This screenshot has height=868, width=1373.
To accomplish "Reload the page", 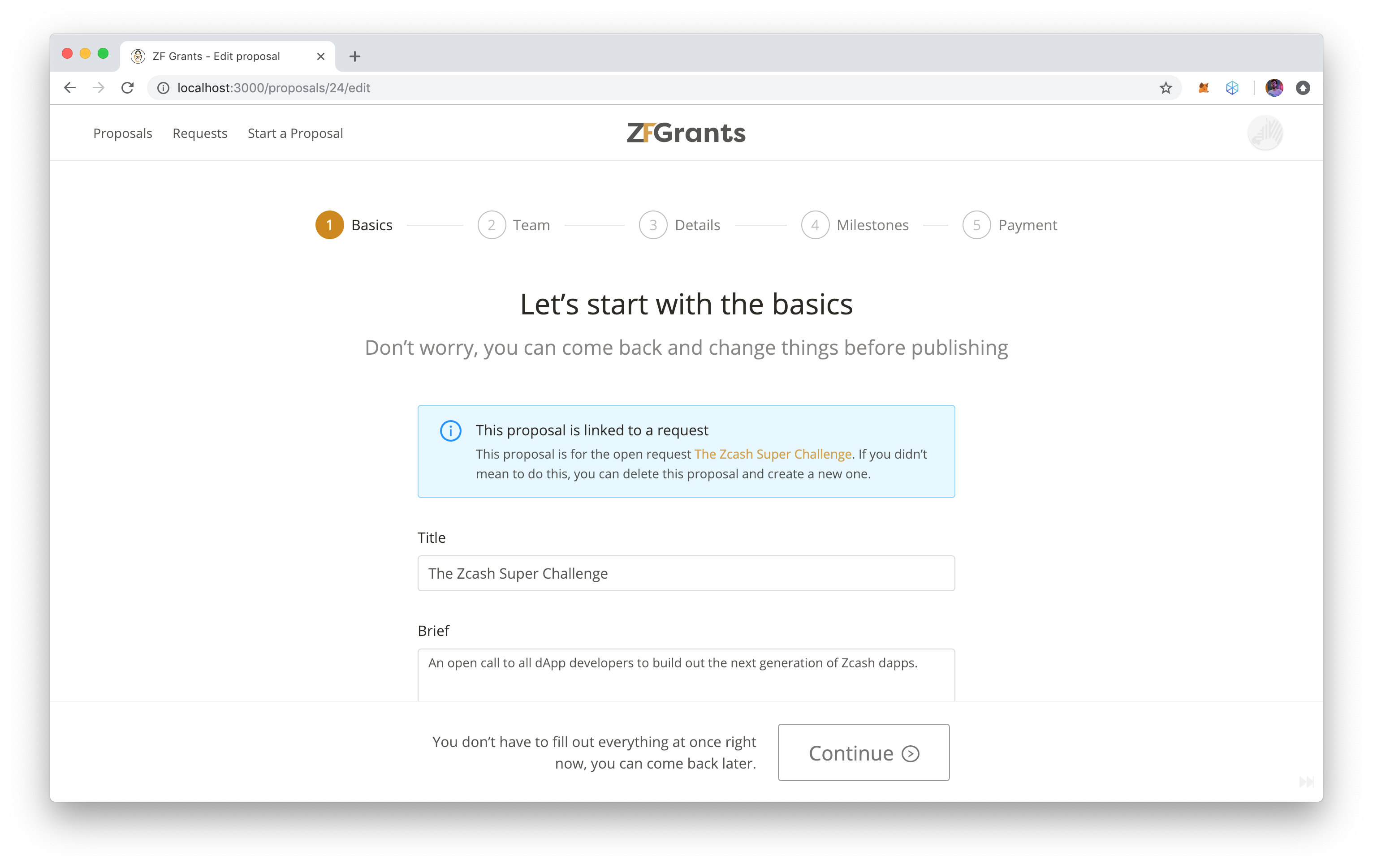I will coord(128,88).
